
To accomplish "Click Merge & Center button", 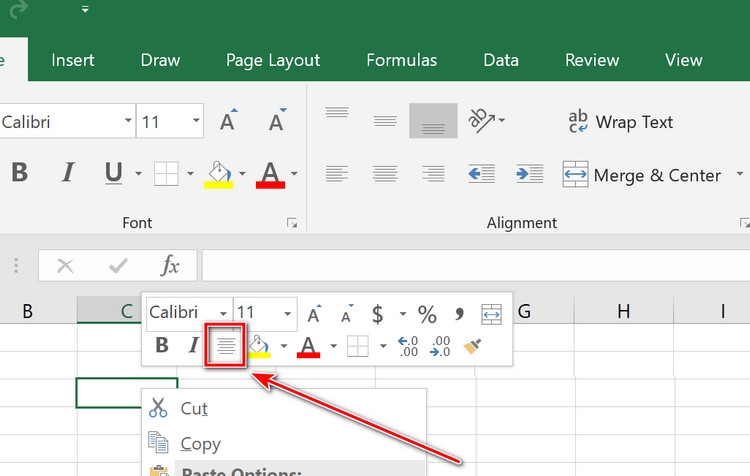I will (641, 175).
